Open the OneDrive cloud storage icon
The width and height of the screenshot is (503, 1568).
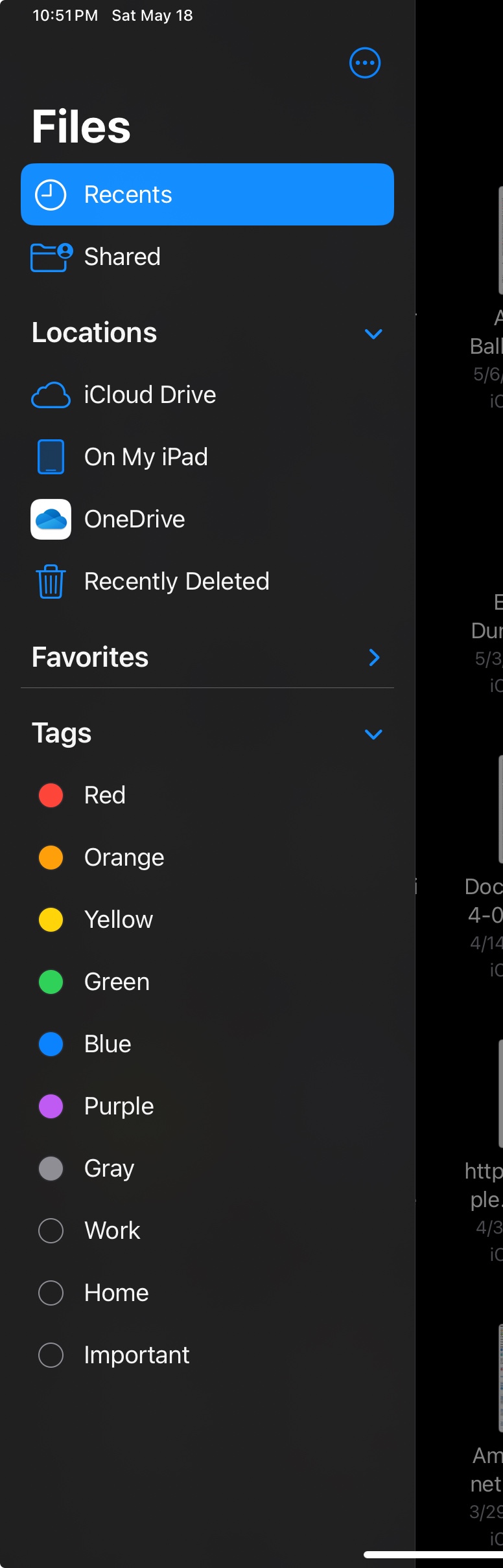click(x=51, y=518)
